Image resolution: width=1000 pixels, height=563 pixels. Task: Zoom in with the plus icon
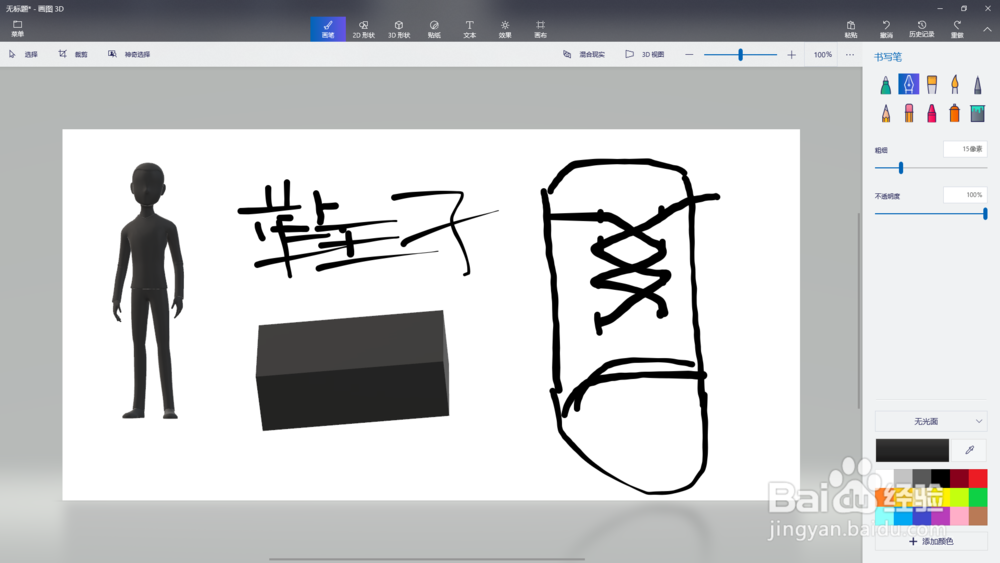[791, 55]
